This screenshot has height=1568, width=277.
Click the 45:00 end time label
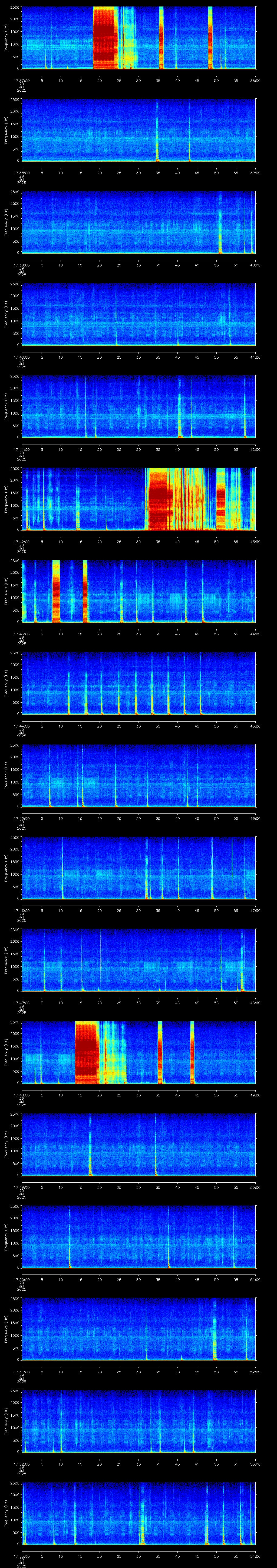[256, 726]
